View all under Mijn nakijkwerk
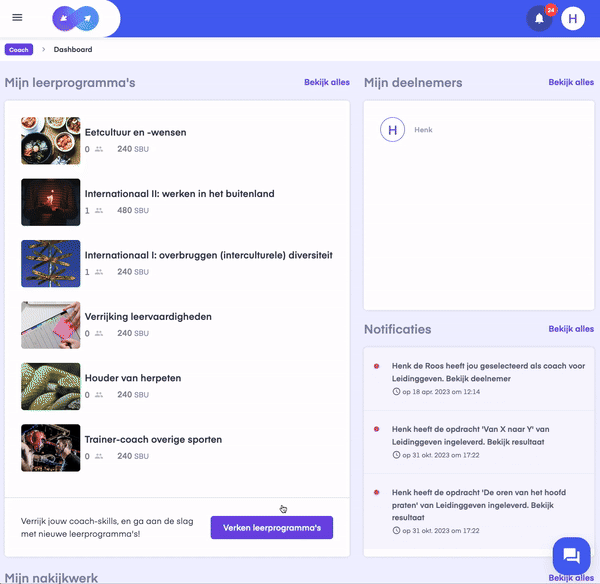This screenshot has width=600, height=584. (x=571, y=578)
